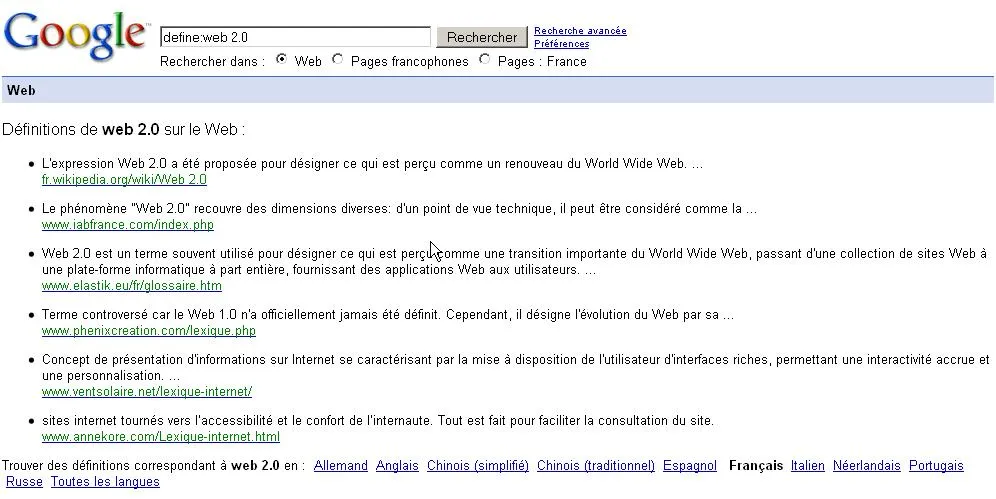Open www.ventsolaire.net/lexique-internet/ link
The height and width of the screenshot is (499, 996).
(147, 392)
